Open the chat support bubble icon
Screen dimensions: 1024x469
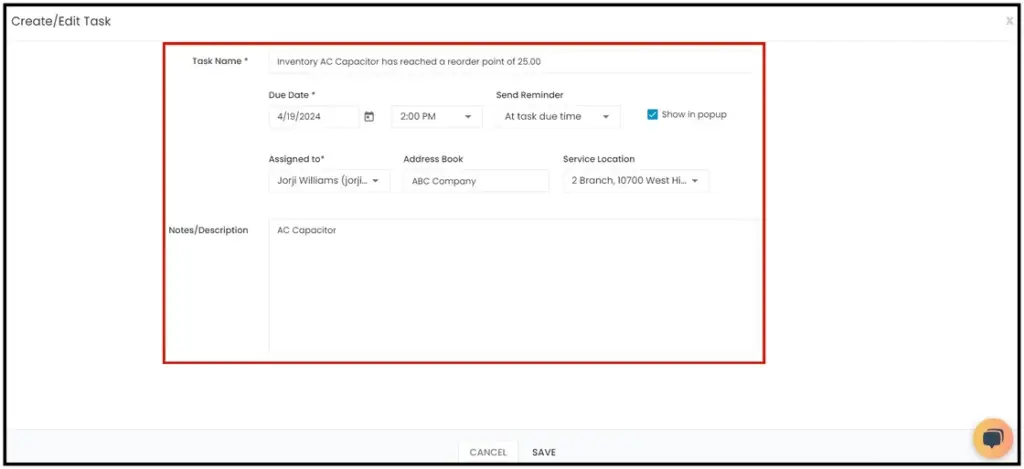click(993, 438)
